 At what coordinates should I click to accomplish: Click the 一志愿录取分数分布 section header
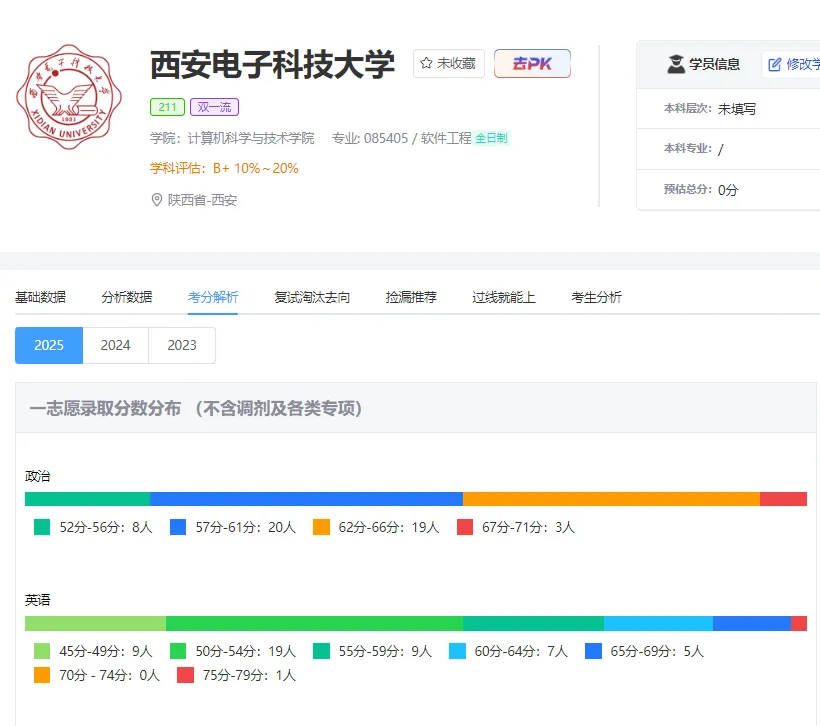click(416, 408)
